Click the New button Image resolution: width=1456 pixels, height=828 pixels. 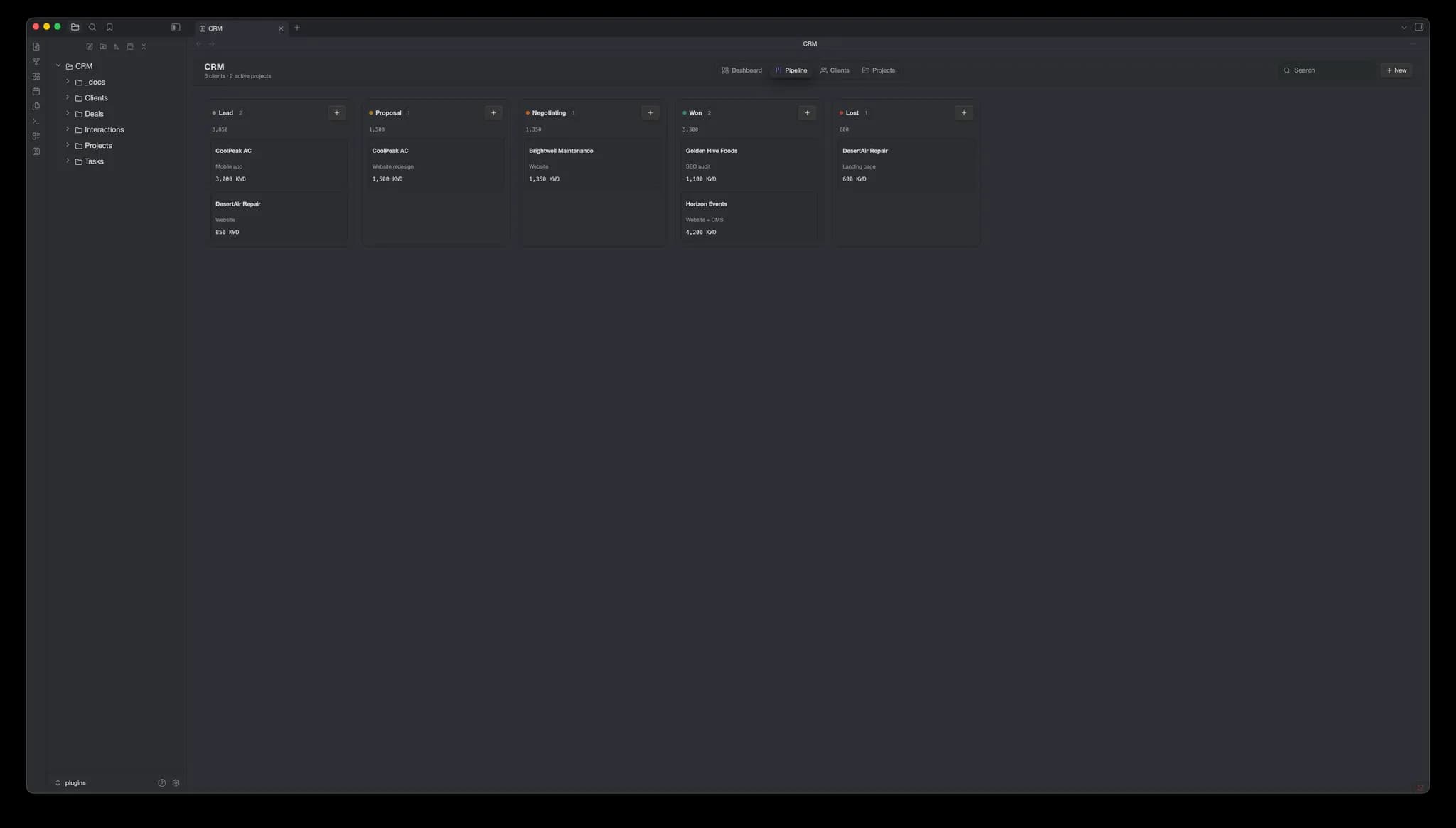click(1396, 70)
